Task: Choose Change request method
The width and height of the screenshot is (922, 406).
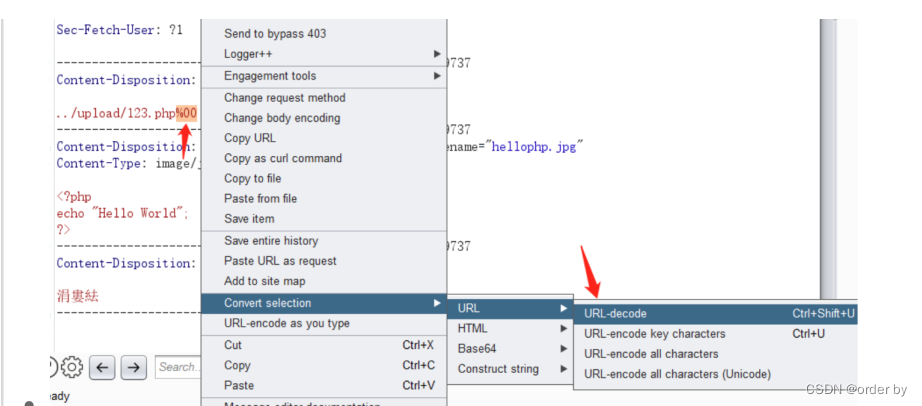Action: click(x=324, y=98)
